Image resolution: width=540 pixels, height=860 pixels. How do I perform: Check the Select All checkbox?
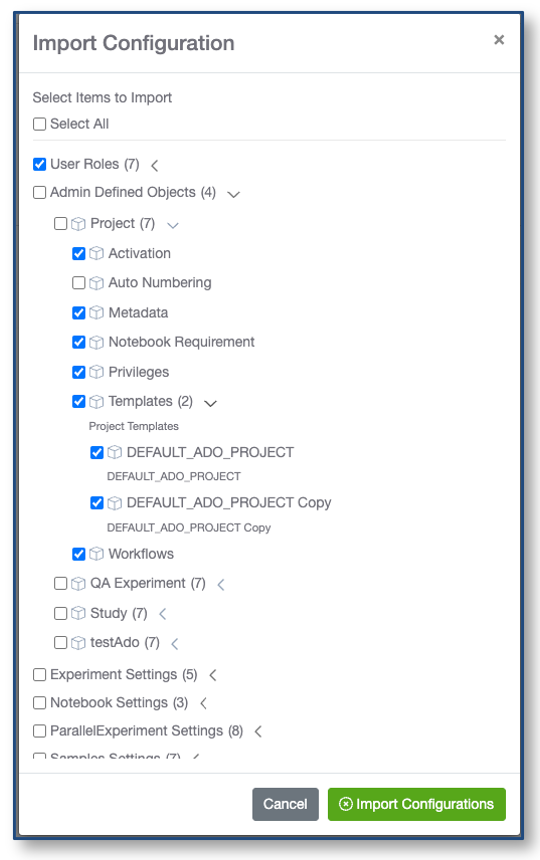(39, 124)
